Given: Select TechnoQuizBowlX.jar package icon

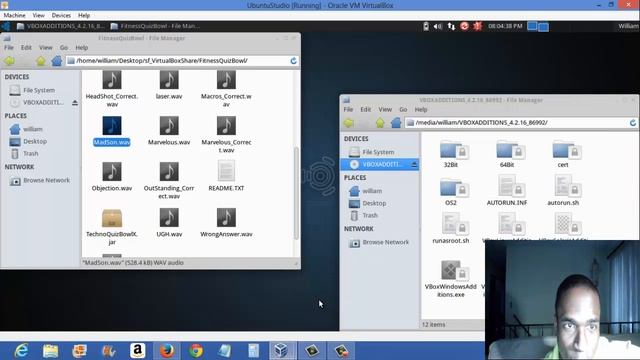Looking at the screenshot, I should point(112,218).
